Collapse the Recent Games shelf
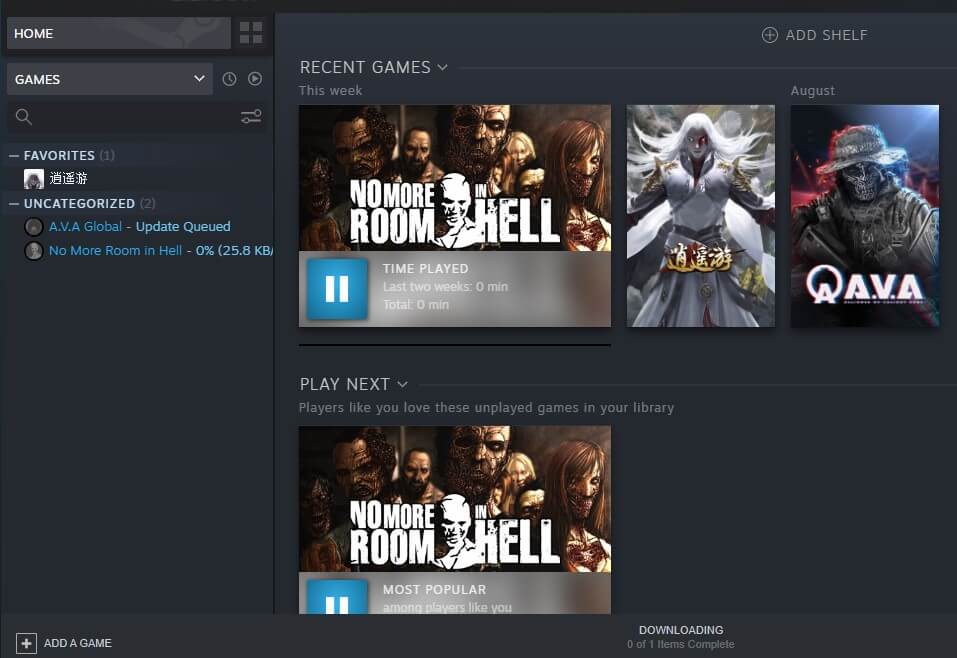 pos(442,67)
